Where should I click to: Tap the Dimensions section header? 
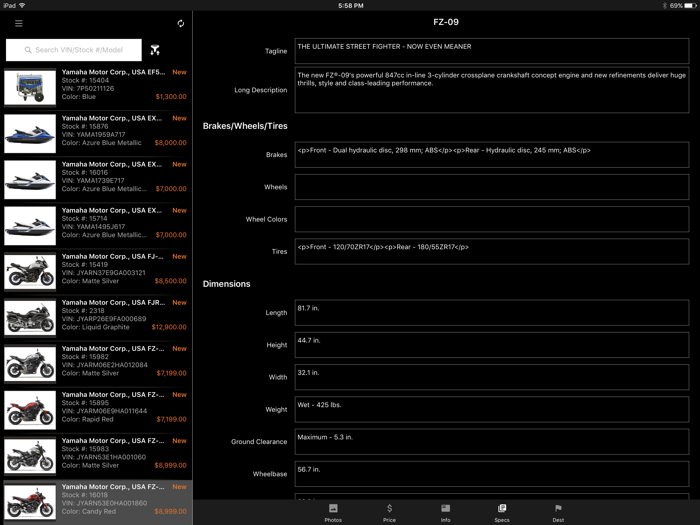(x=226, y=284)
